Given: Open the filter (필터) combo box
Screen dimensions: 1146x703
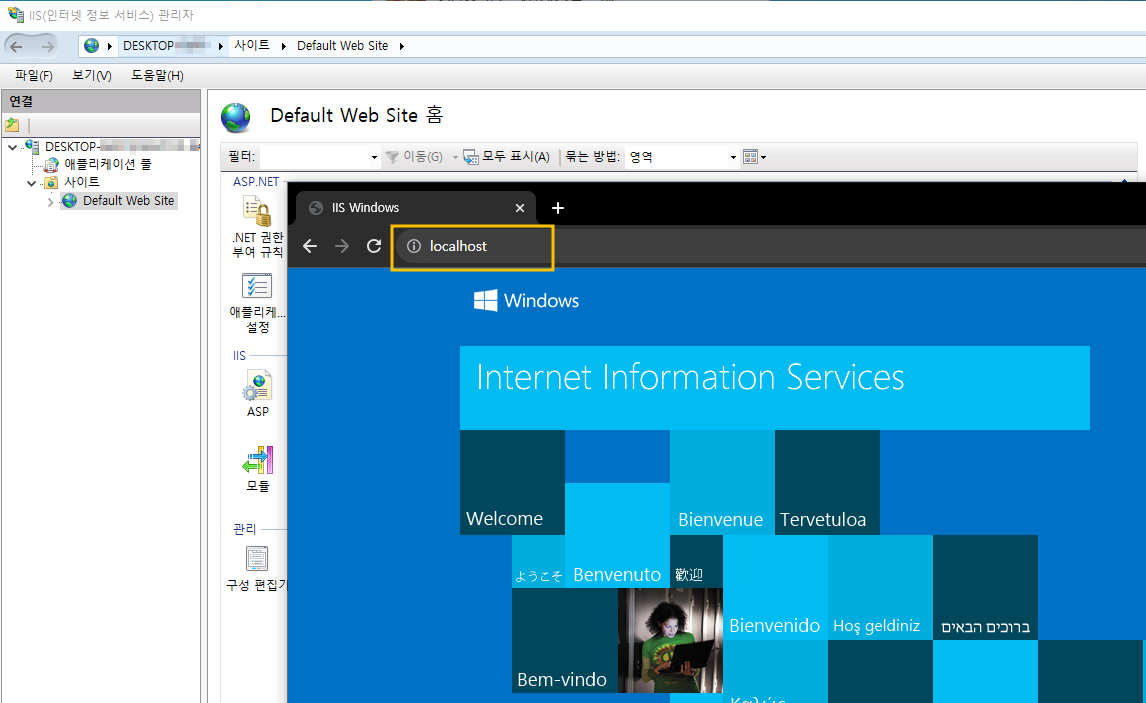Looking at the screenshot, I should click(x=320, y=156).
